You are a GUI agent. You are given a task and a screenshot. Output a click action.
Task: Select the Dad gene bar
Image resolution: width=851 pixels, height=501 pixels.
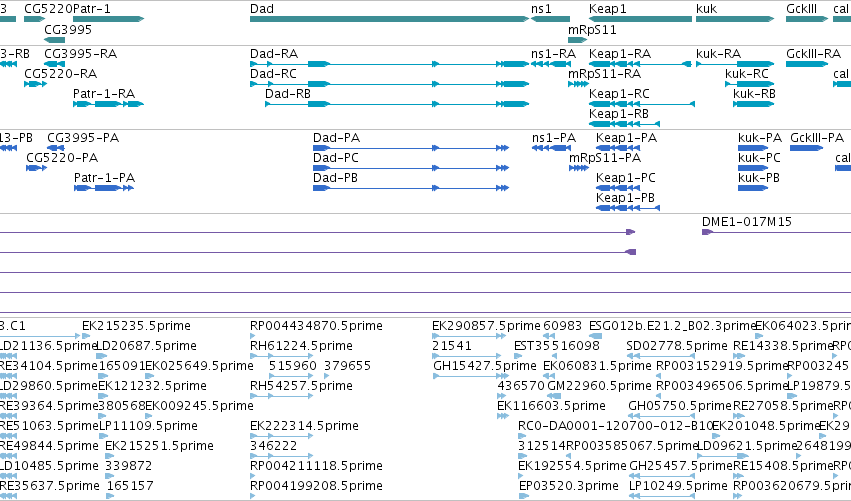389,20
